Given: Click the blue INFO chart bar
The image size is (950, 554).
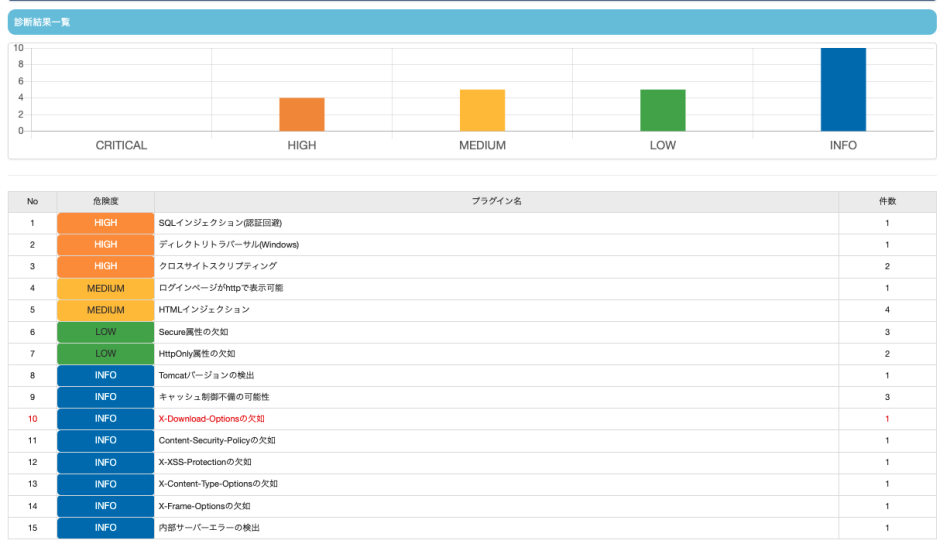Looking at the screenshot, I should click(843, 89).
